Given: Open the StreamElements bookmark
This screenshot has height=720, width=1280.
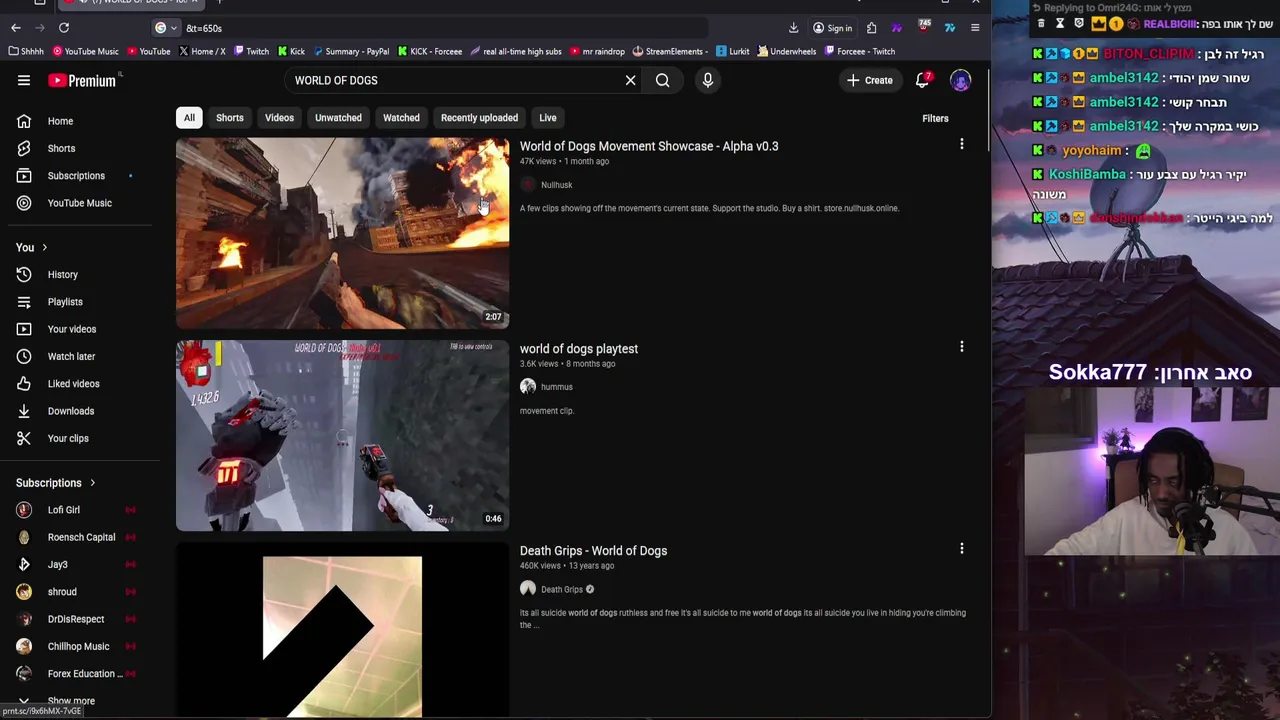Looking at the screenshot, I should [670, 51].
